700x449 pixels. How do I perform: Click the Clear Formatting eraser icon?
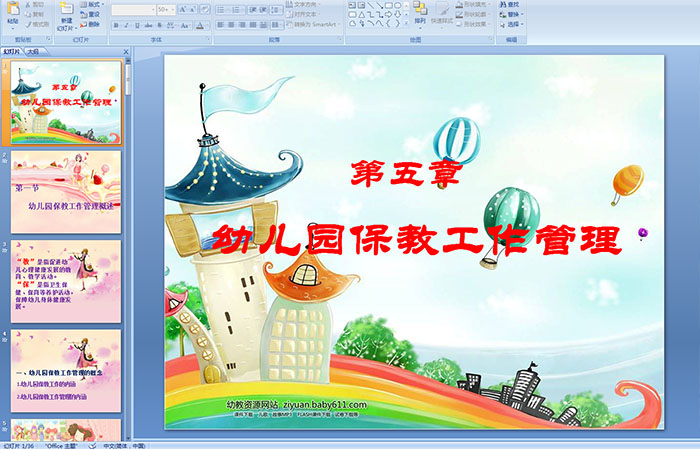click(x=205, y=9)
